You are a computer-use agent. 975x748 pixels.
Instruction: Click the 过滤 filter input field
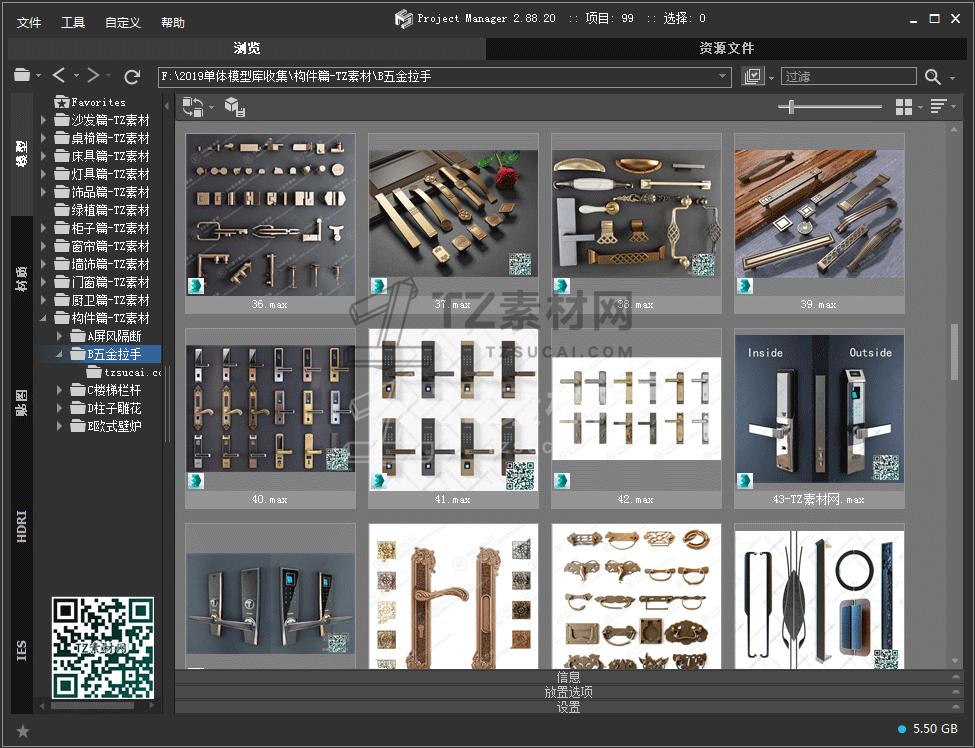[848, 77]
